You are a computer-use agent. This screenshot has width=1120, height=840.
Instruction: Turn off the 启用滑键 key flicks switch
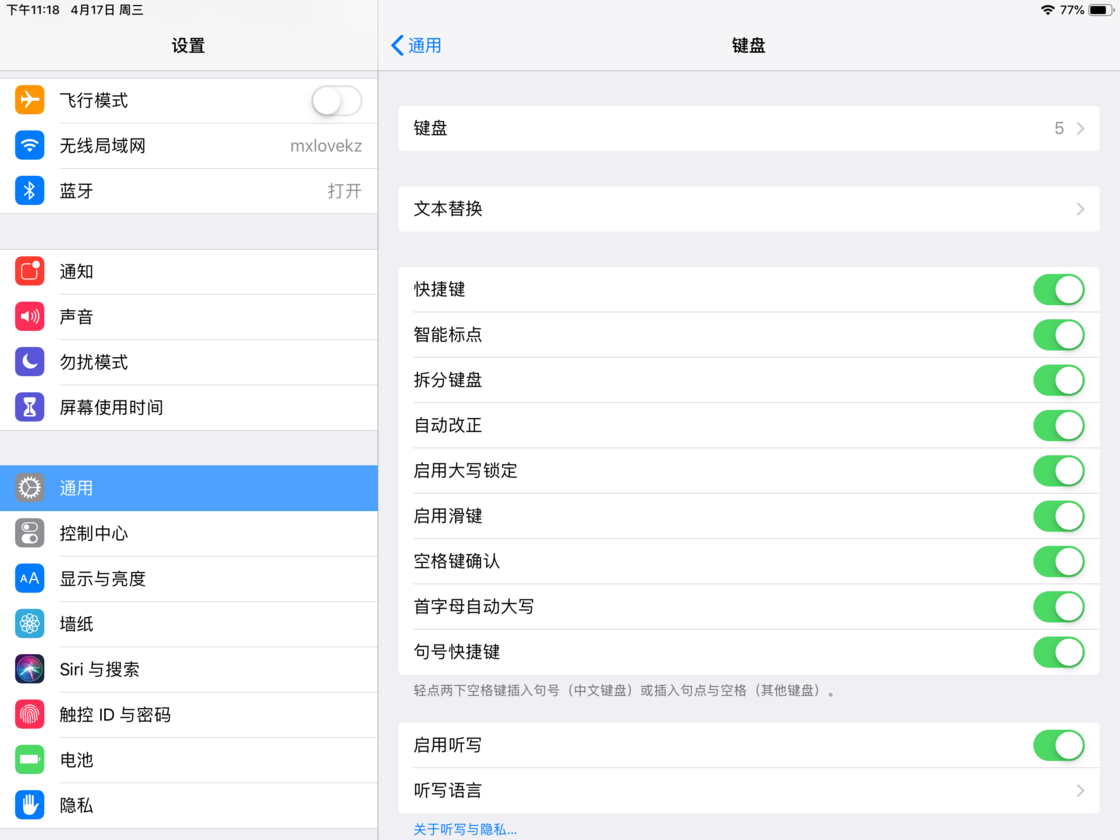click(x=1059, y=516)
